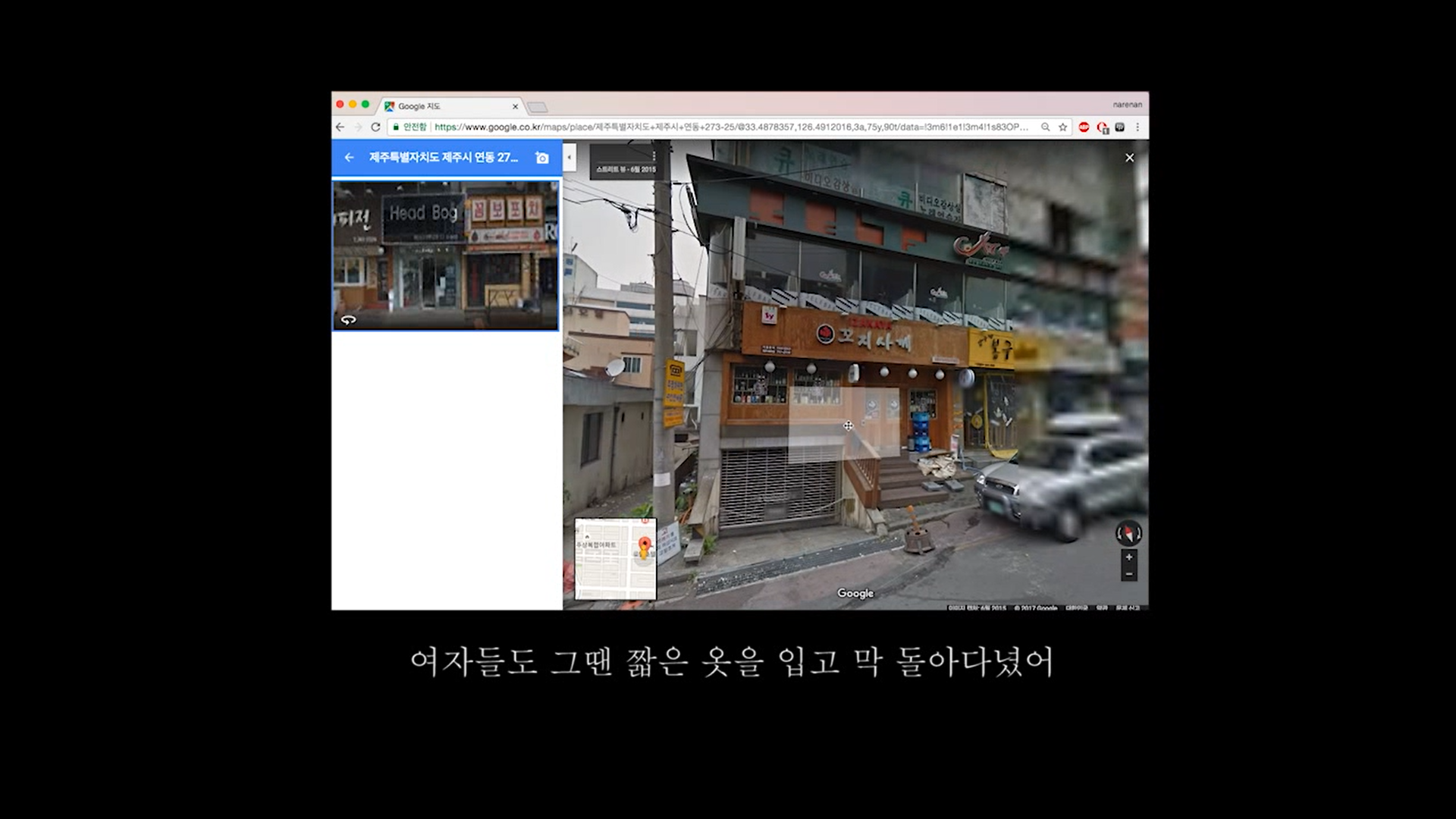Screen dimensions: 1456x819
Task: Collapse the side panel with arrow
Action: pyautogui.click(x=570, y=158)
